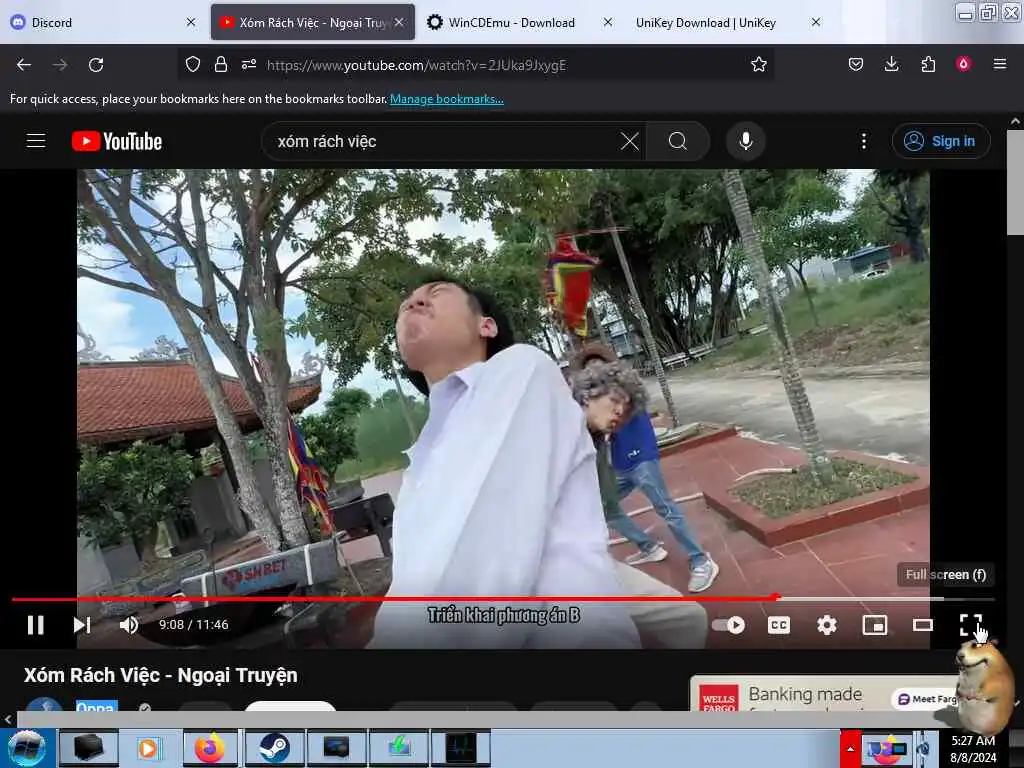Screen dimensions: 1024x768
Task: Enable miniplayer mode
Action: click(874, 625)
